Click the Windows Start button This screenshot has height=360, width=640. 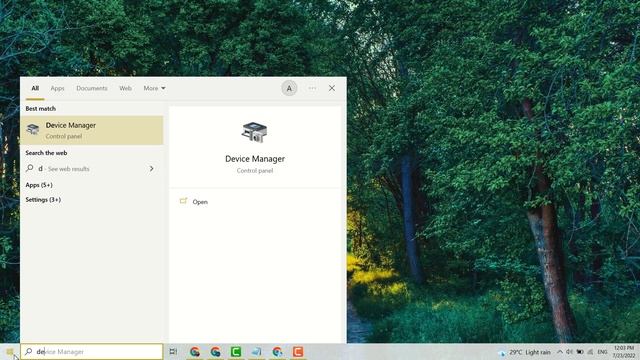click(x=10, y=352)
